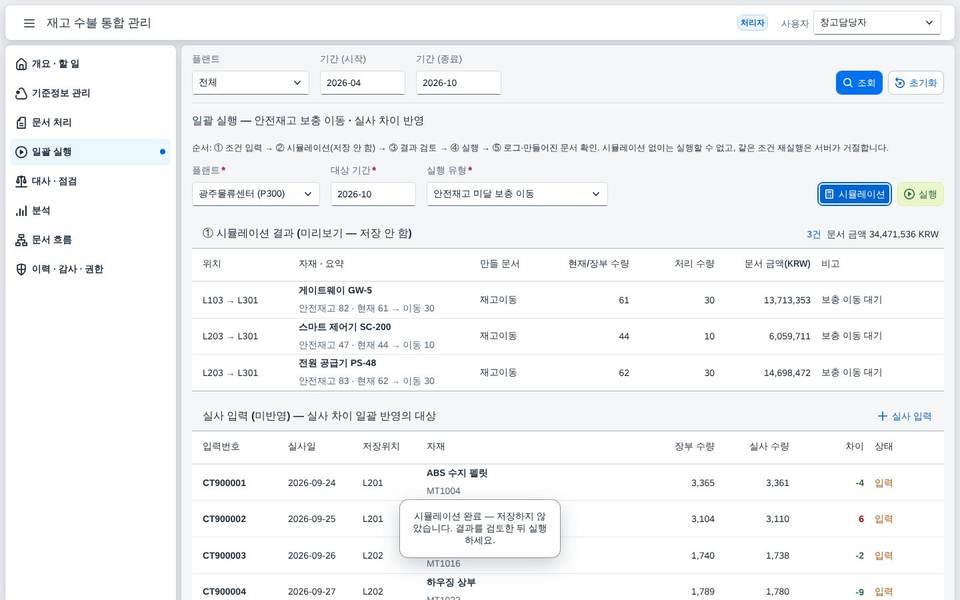Click the 문서 흐름 hierarchy icon
The height and width of the screenshot is (600, 960).
tap(21, 240)
